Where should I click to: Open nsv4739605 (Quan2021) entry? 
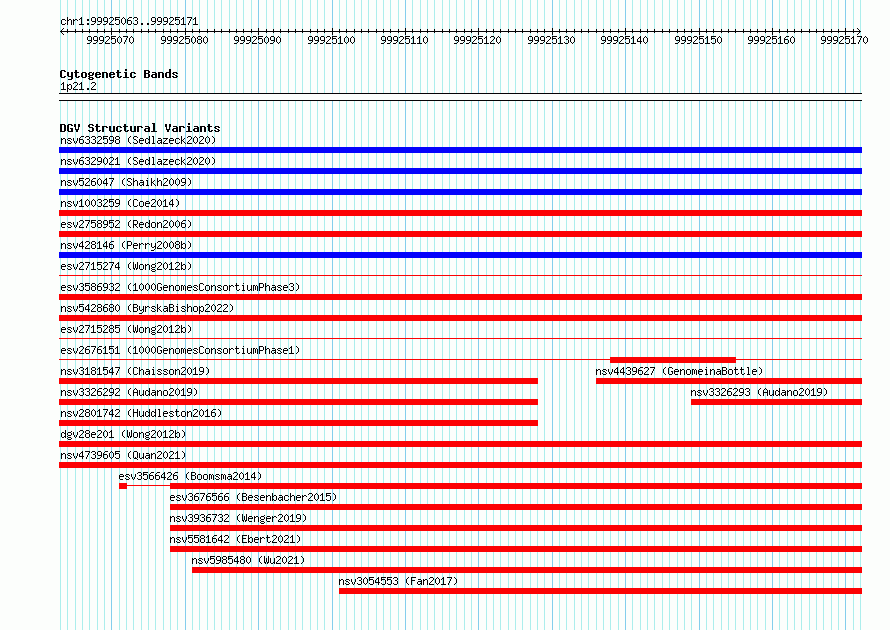click(123, 455)
